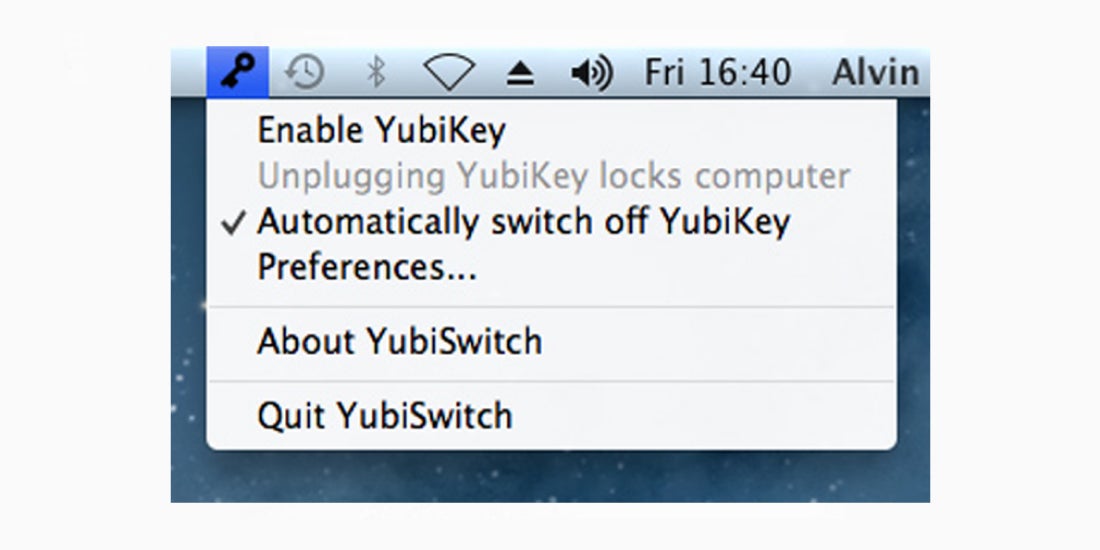Viewport: 1100px width, 550px height.
Task: Click desktop wallpaper right of the dropdown menu
Action: coord(913,281)
